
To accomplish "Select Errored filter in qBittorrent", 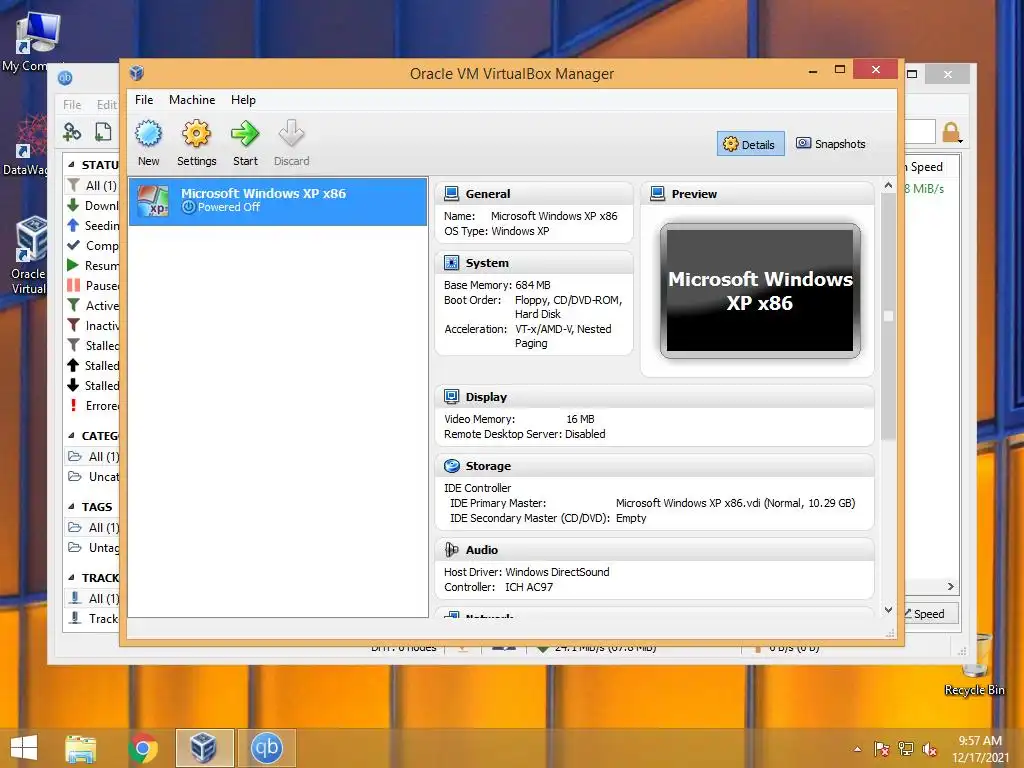I will 93,406.
